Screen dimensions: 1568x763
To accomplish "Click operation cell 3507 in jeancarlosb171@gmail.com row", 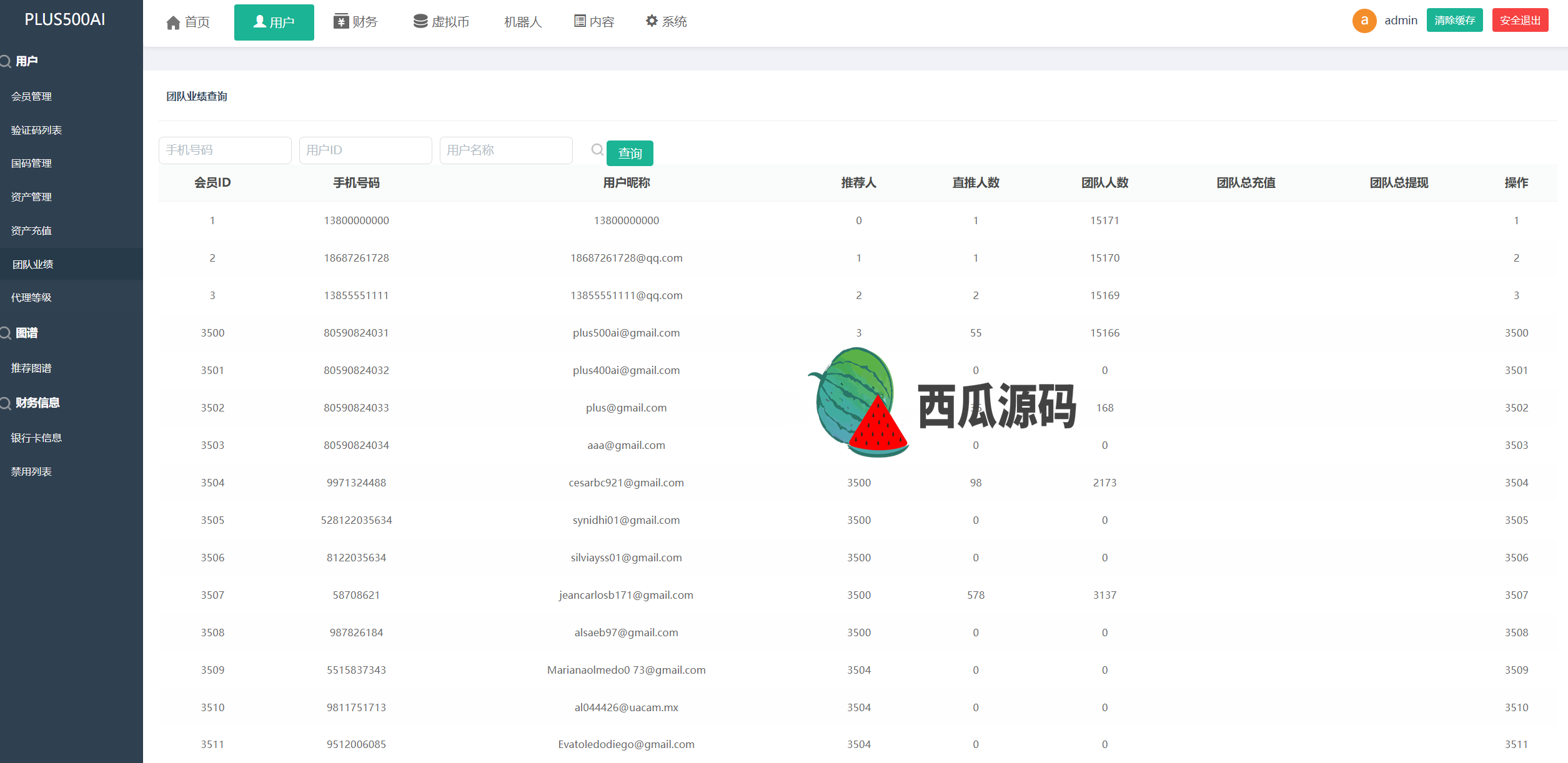I will (x=1516, y=595).
